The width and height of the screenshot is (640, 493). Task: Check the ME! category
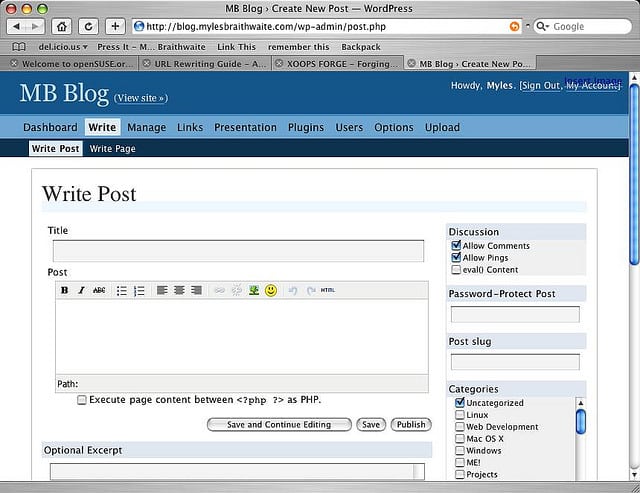tap(460, 462)
